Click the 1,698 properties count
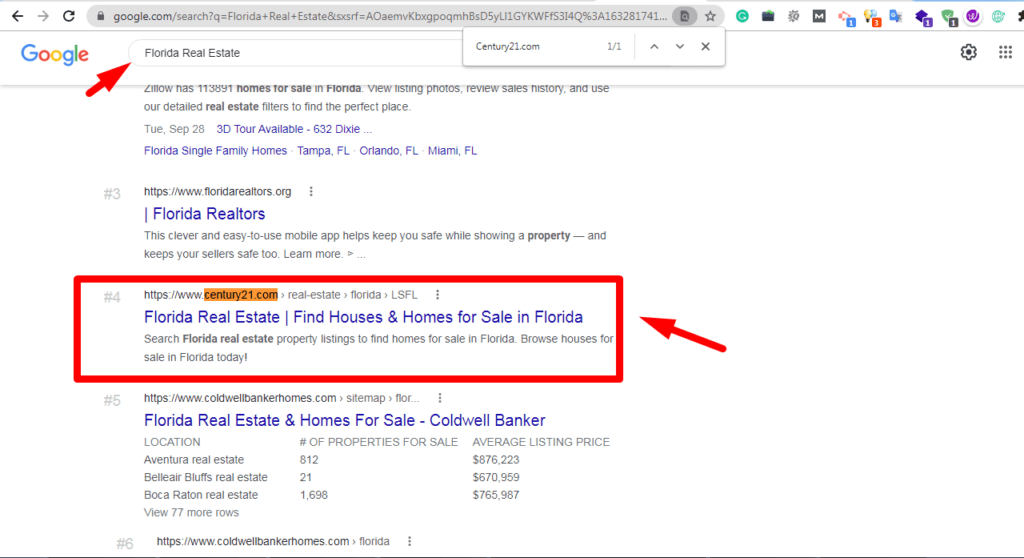Screen dimensions: 1024x558 click(313, 495)
